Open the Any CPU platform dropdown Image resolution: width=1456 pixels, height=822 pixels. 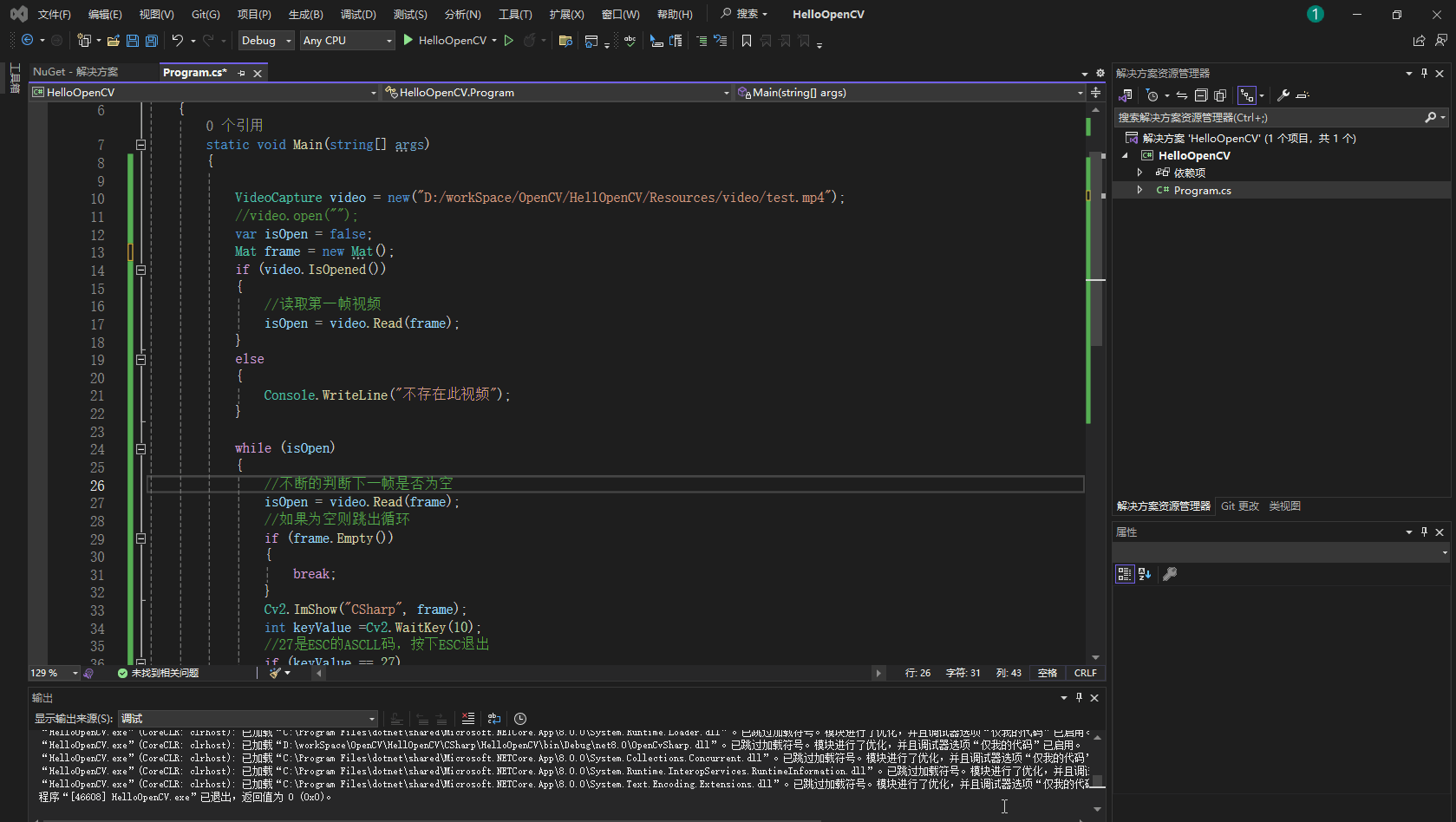(347, 40)
